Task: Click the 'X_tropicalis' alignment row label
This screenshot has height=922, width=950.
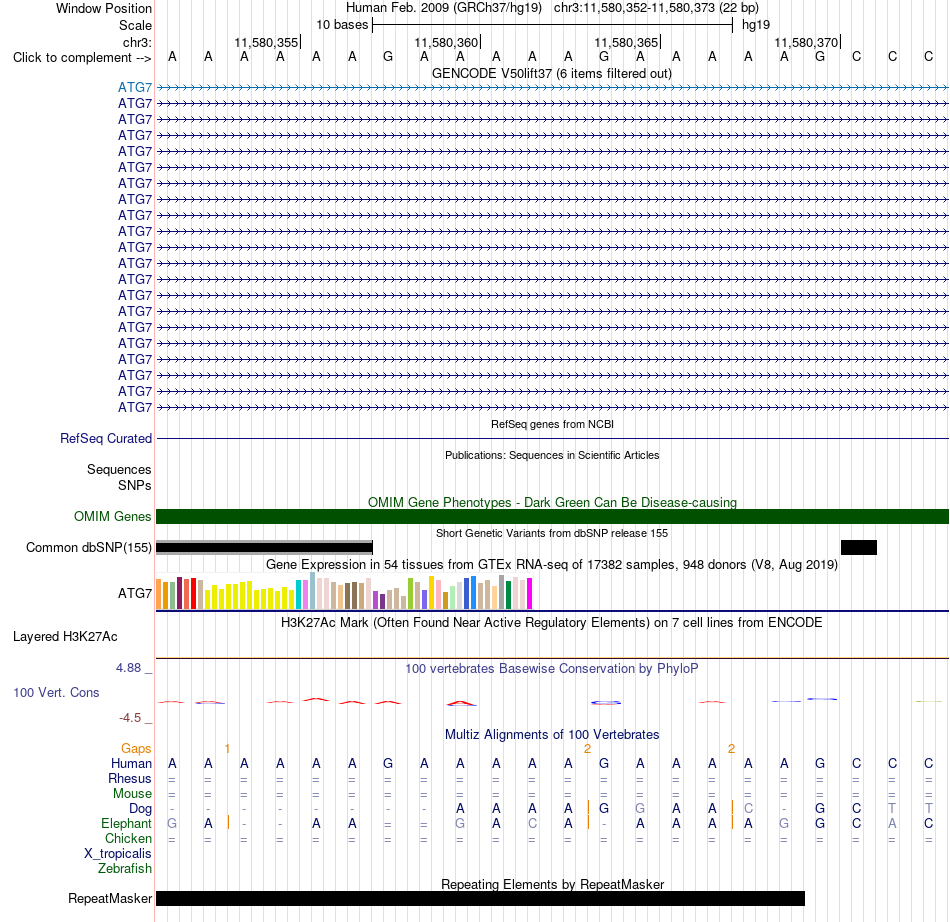Action: click(x=118, y=854)
